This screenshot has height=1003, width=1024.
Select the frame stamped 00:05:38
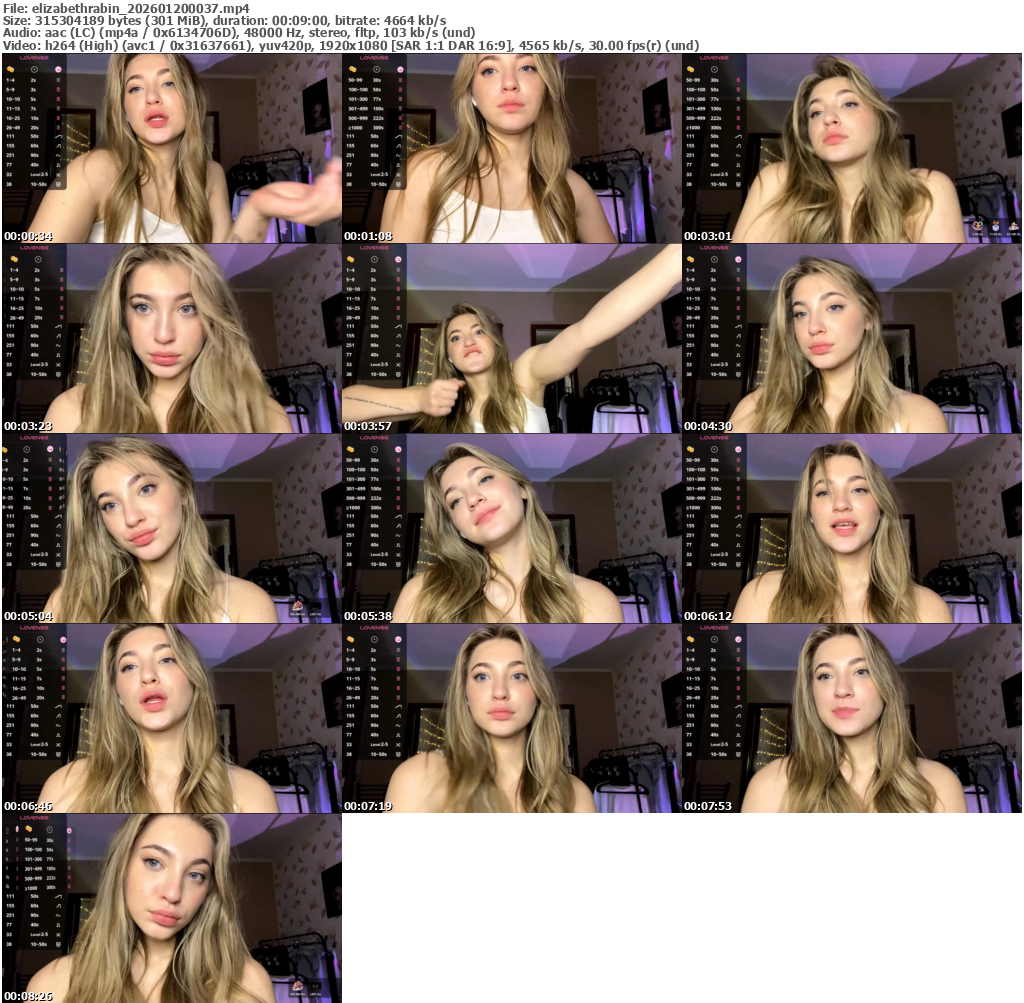512,528
